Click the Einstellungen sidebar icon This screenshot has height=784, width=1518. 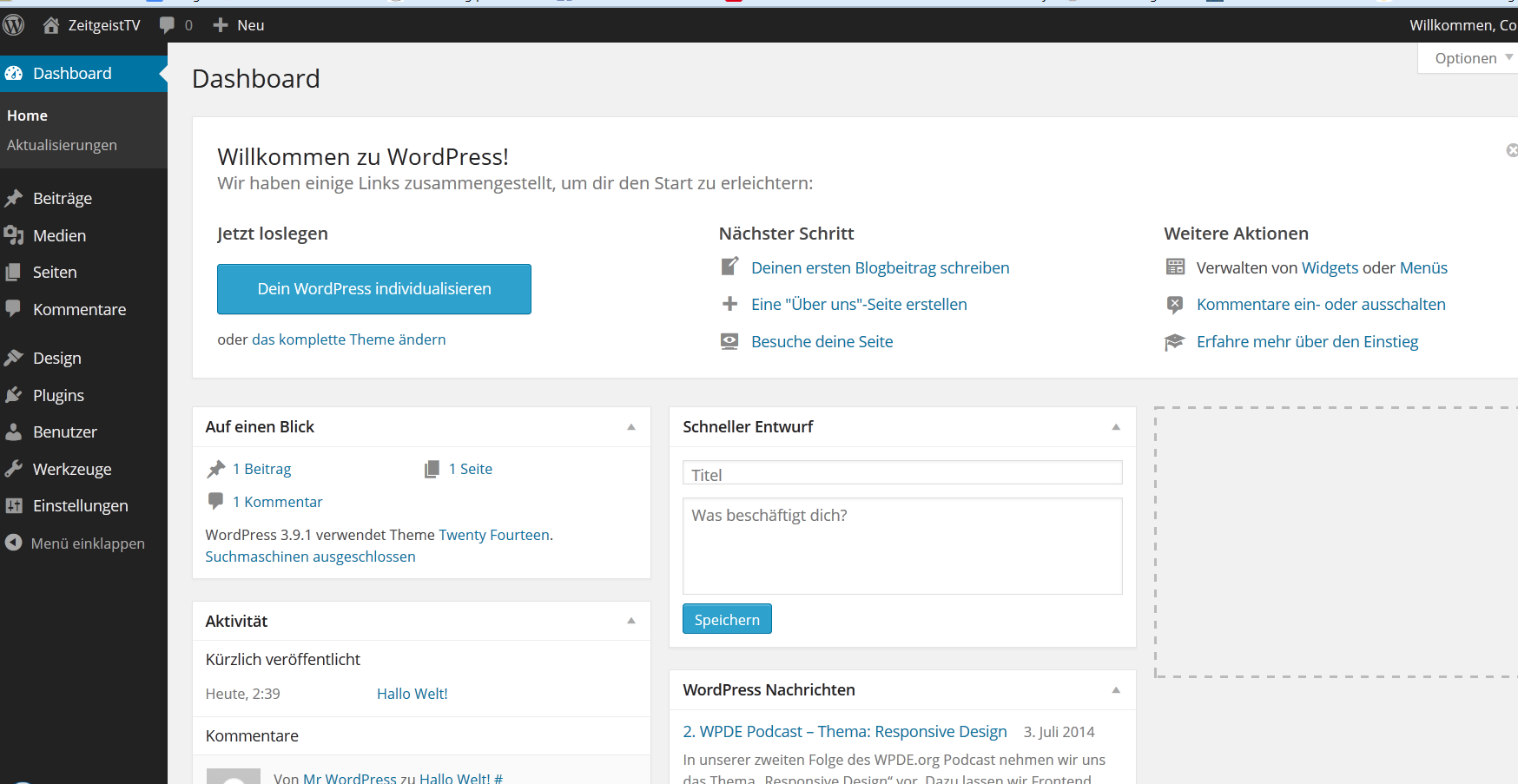[x=14, y=505]
